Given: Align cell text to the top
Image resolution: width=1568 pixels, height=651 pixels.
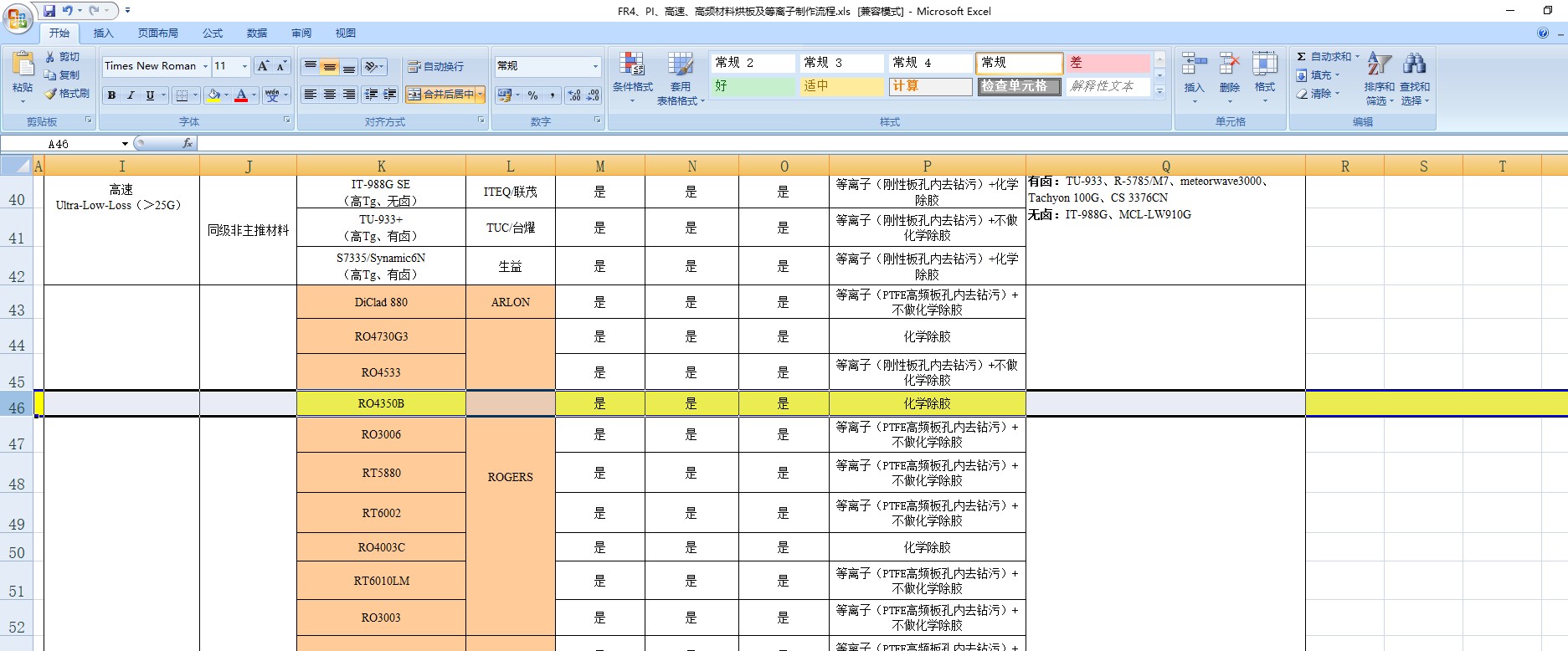Looking at the screenshot, I should pyautogui.click(x=311, y=66).
